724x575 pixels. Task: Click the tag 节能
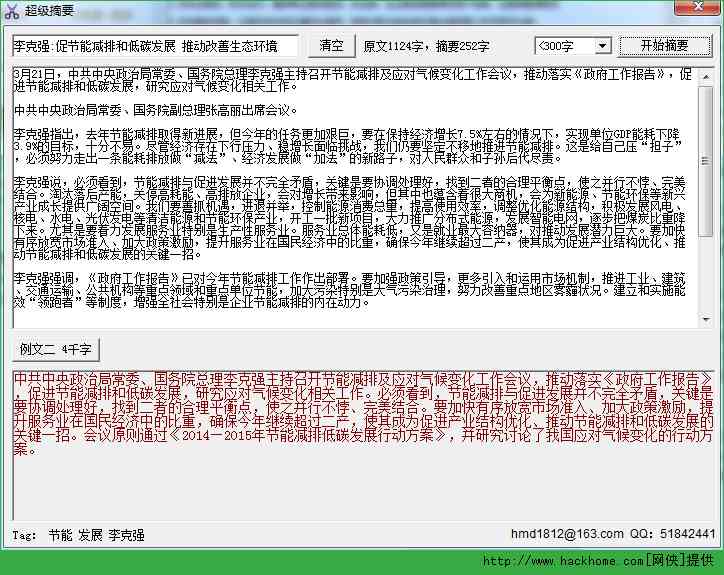[x=60, y=535]
